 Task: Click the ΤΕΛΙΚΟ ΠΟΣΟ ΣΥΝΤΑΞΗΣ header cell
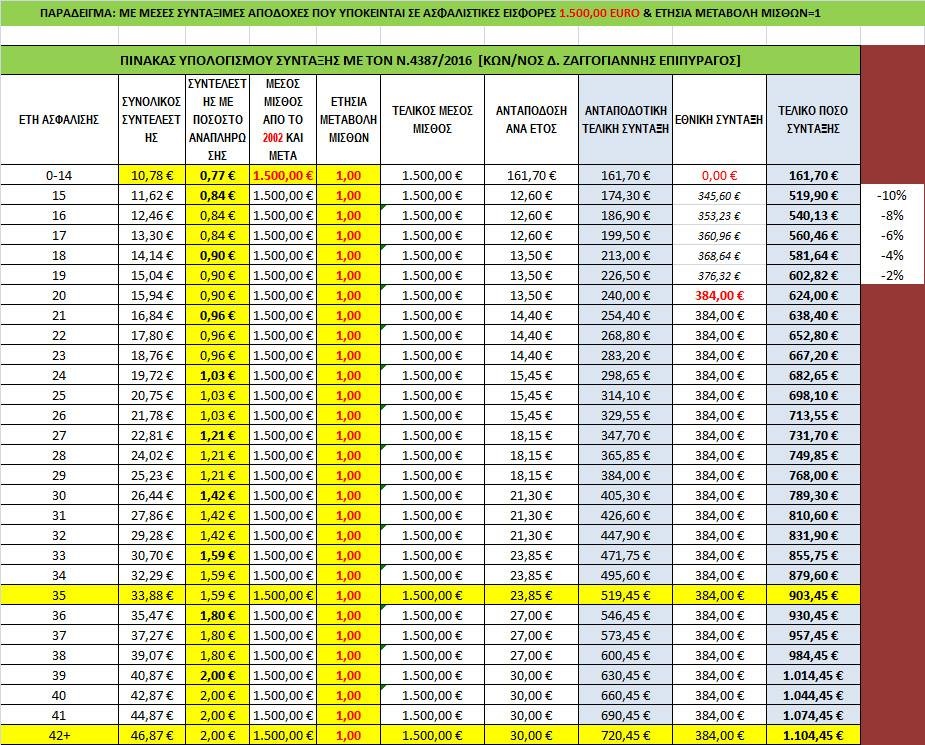[812, 118]
